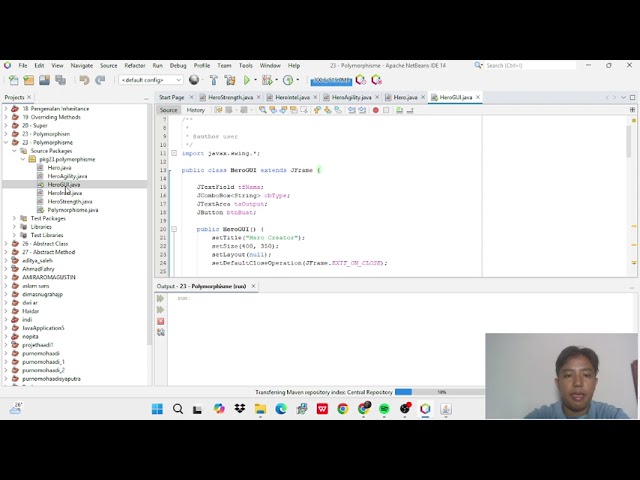Open the Profile Project dropdown arrow

(x=298, y=80)
